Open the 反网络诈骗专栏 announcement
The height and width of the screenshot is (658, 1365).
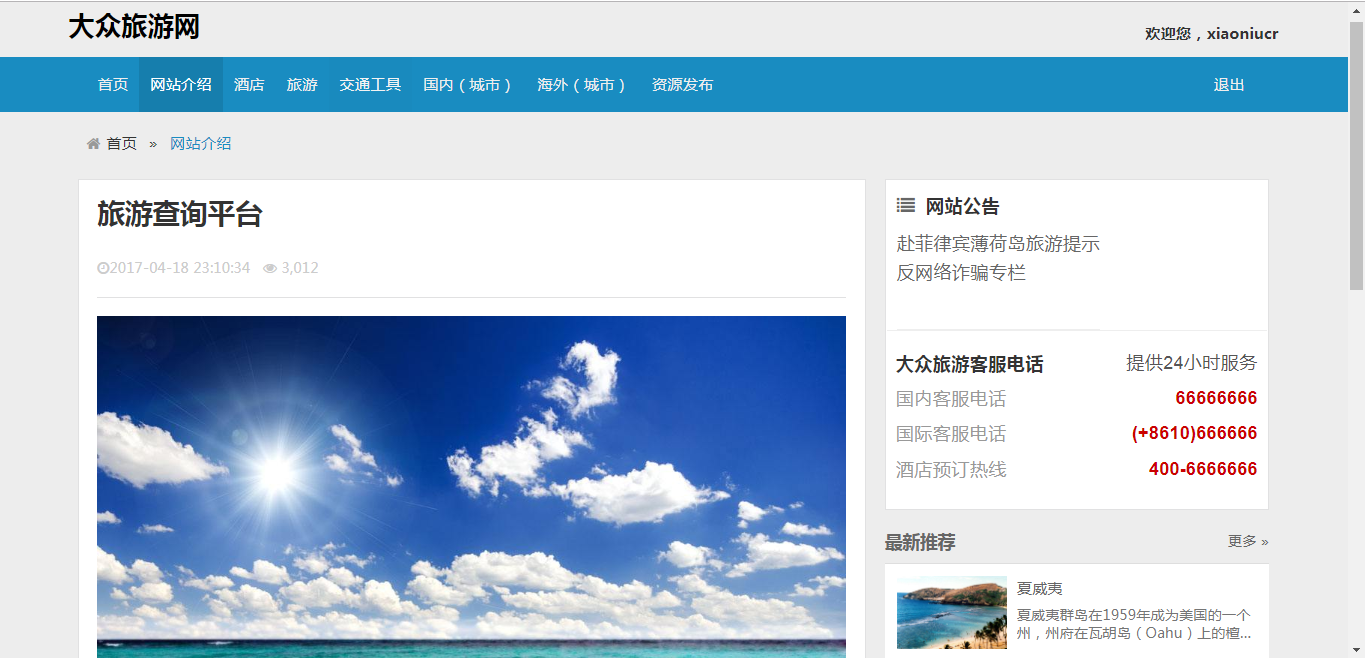(961, 273)
